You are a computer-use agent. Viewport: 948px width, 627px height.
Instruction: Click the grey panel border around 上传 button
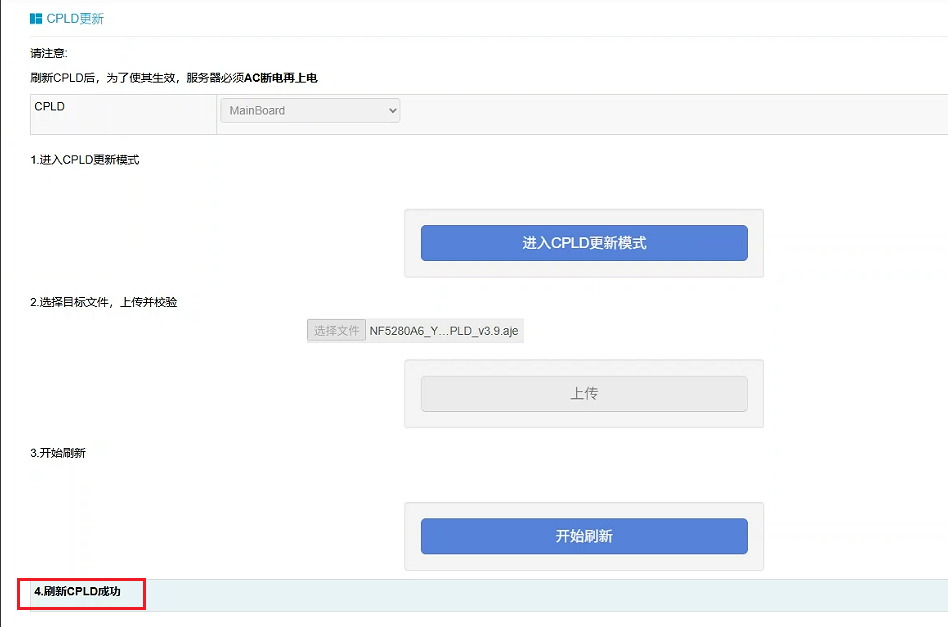[x=583, y=420]
